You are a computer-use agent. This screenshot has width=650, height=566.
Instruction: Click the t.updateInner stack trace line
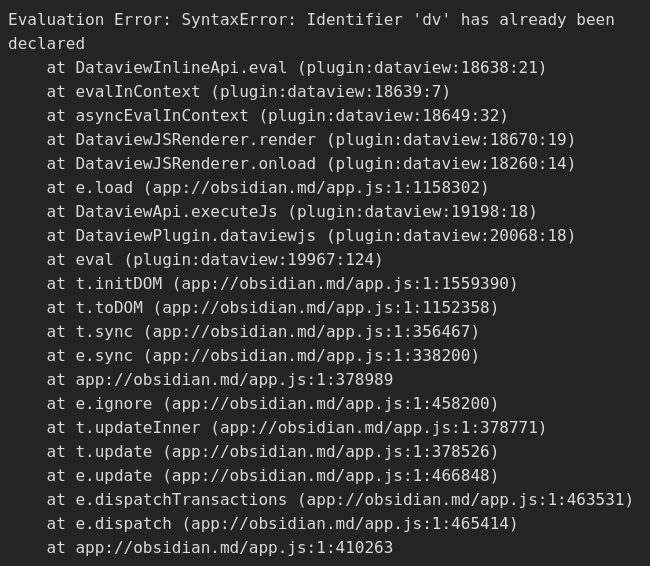(296, 428)
